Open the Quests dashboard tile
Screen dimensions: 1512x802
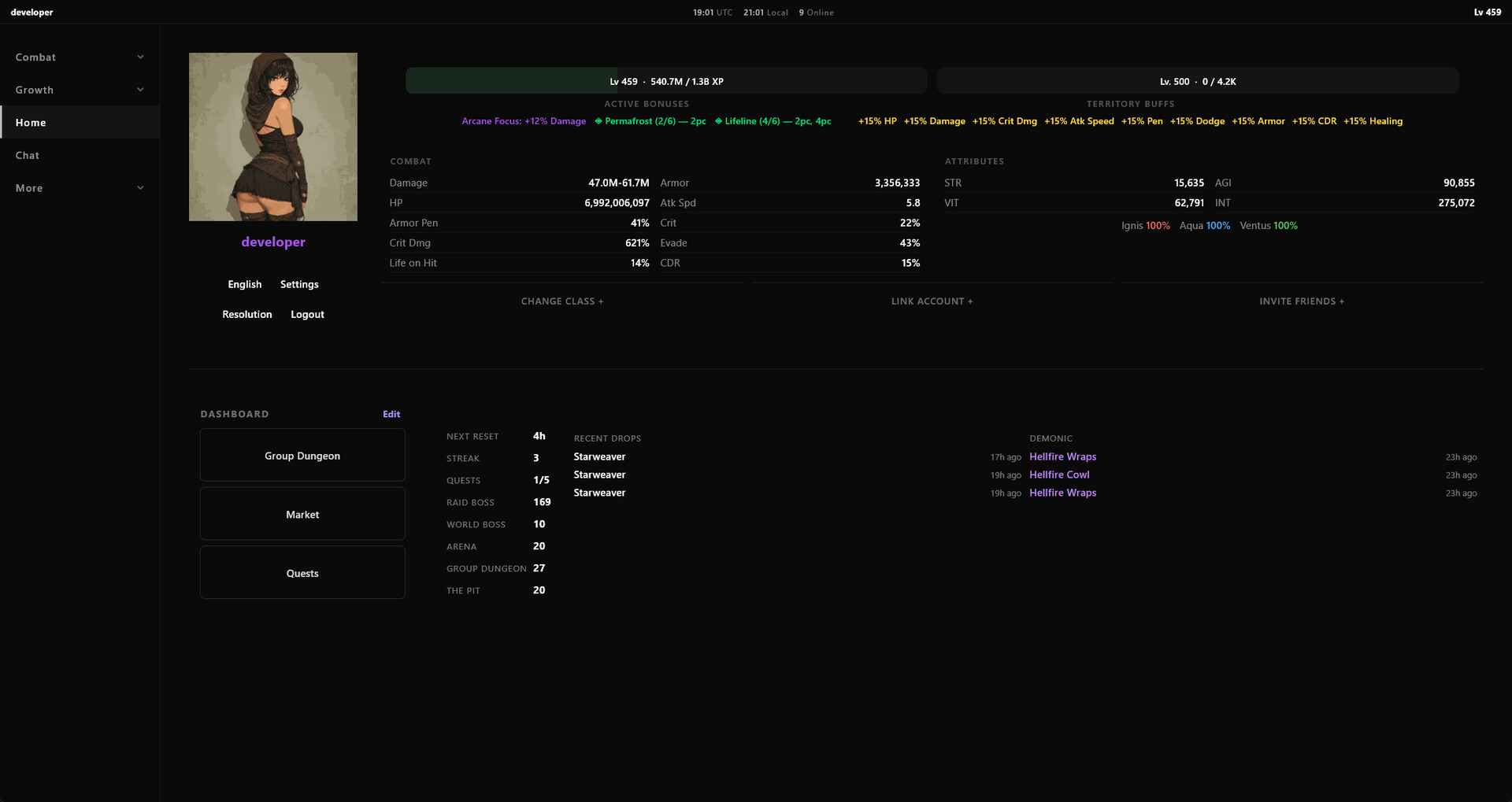tap(302, 574)
